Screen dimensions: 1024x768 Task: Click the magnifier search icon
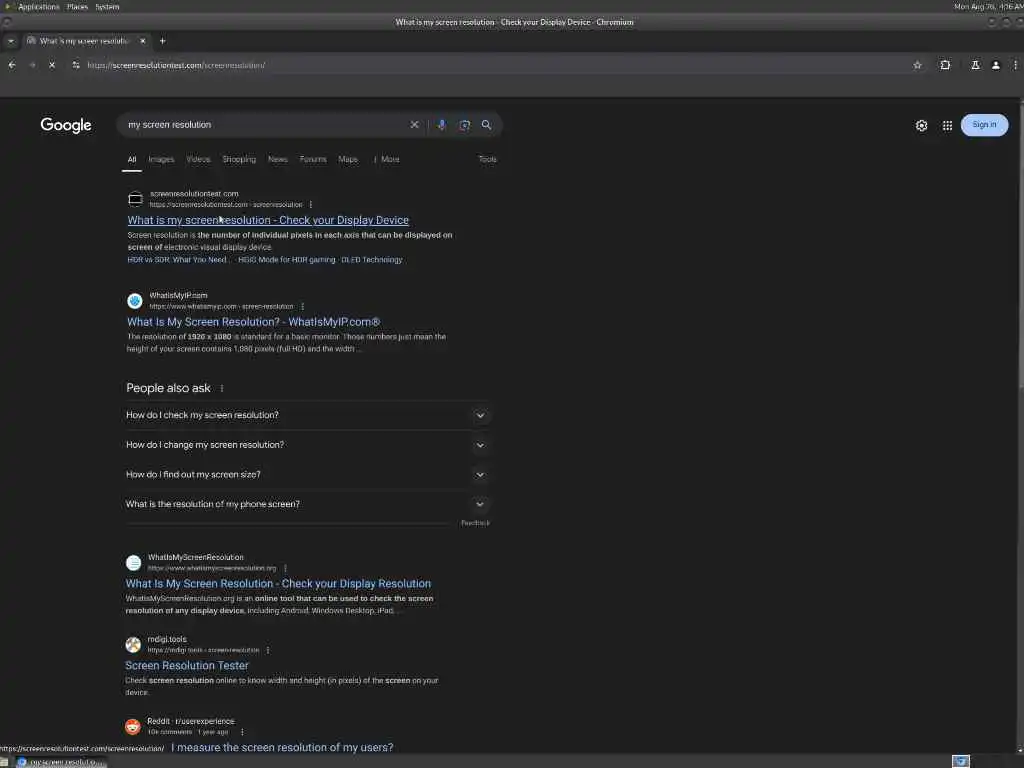[487, 125]
